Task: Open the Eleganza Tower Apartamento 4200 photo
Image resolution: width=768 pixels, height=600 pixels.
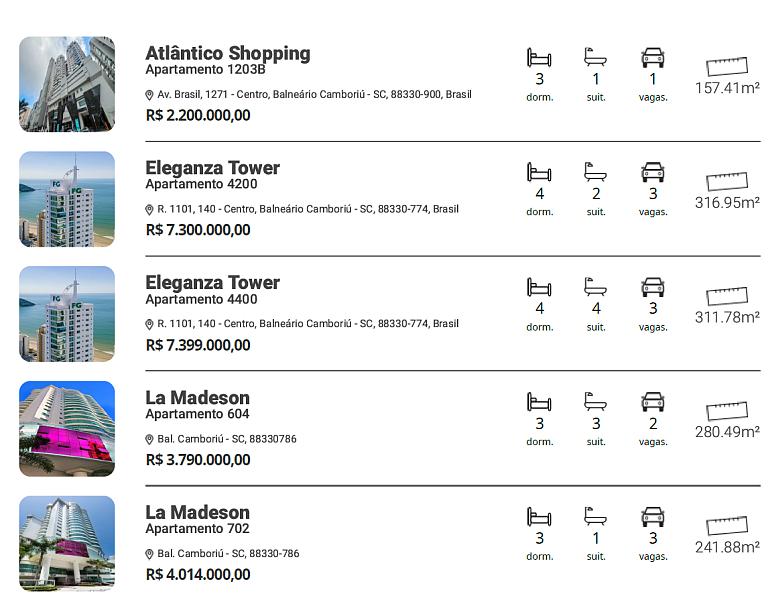Action: coord(67,199)
